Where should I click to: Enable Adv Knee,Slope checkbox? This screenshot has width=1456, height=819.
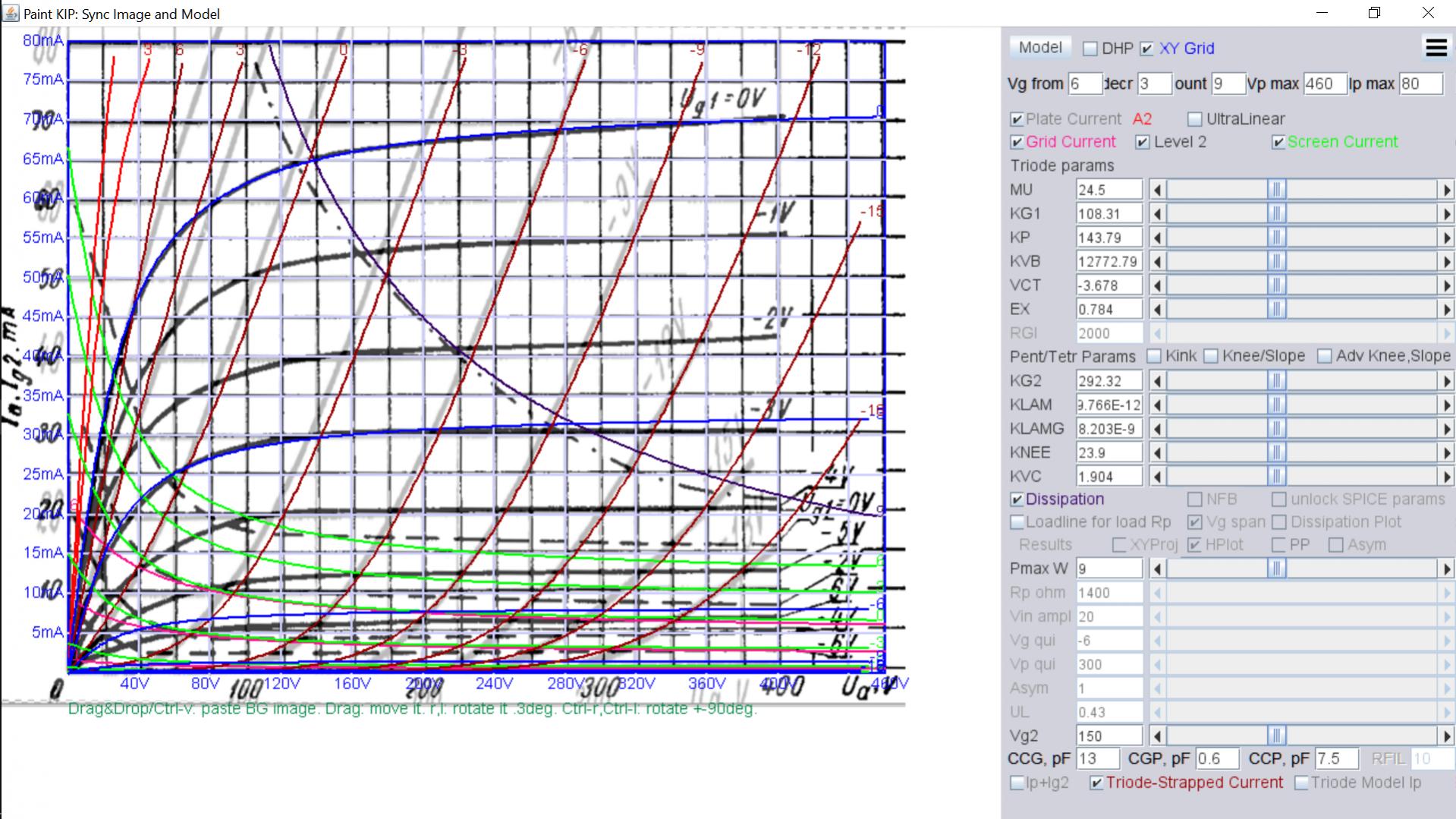[x=1325, y=356]
